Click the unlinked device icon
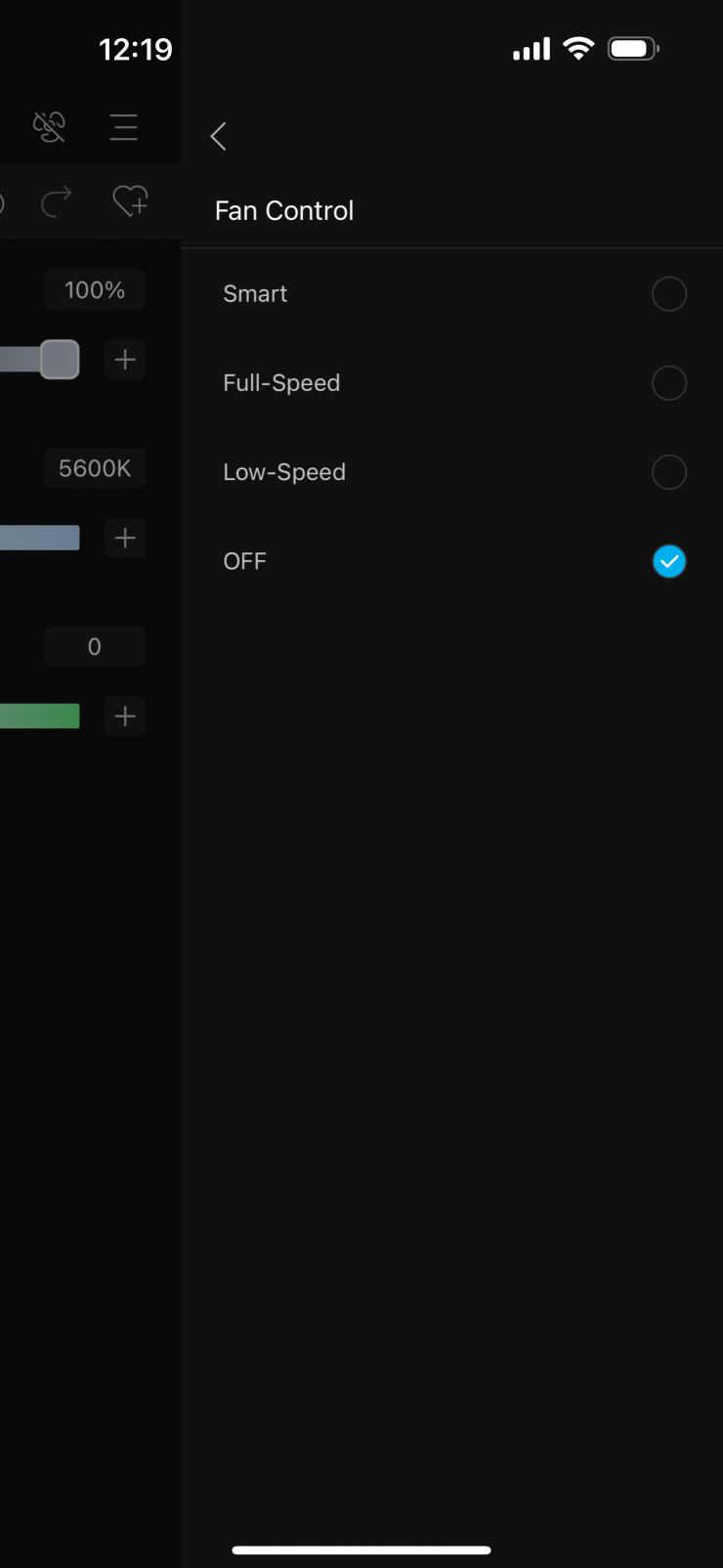 [x=49, y=127]
